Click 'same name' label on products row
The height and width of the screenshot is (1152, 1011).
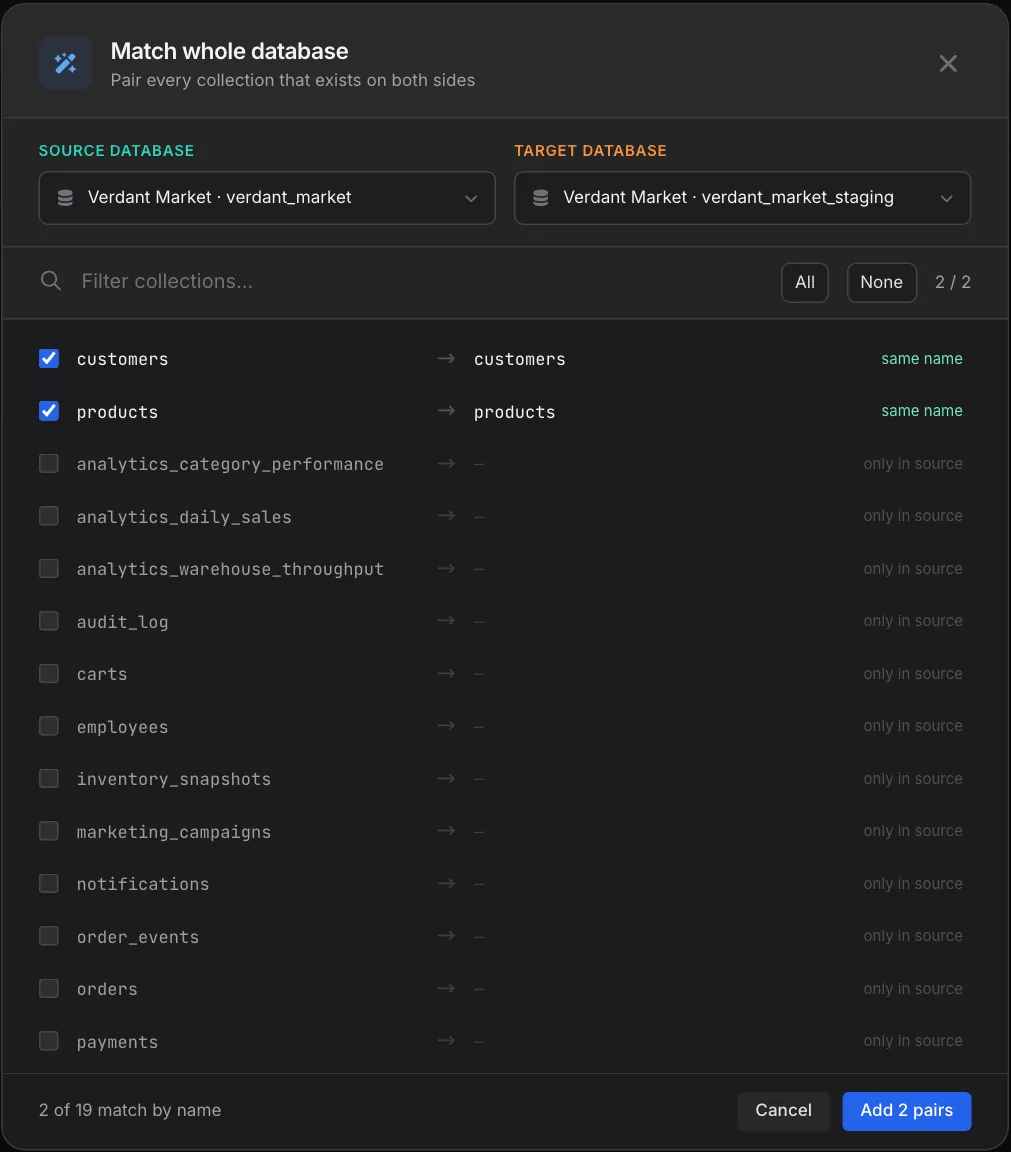pyautogui.click(x=921, y=411)
